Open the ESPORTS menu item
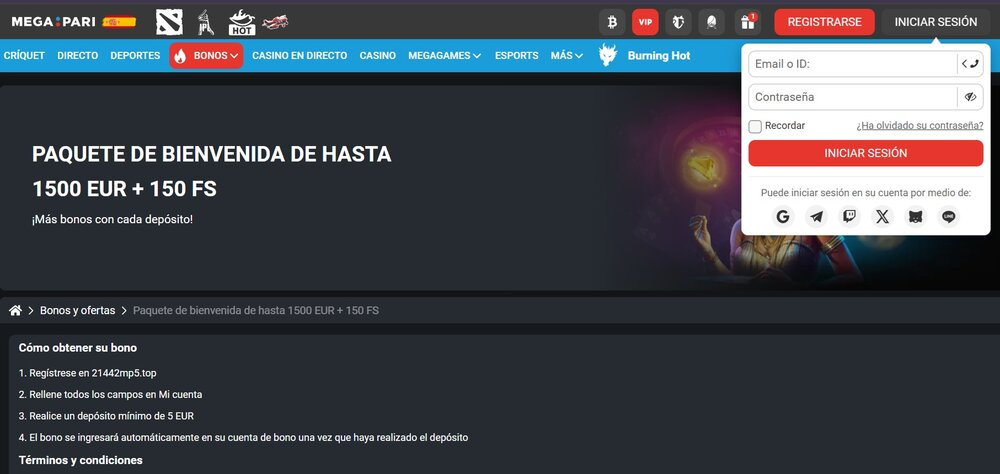Image resolution: width=1000 pixels, height=474 pixels. tap(517, 56)
